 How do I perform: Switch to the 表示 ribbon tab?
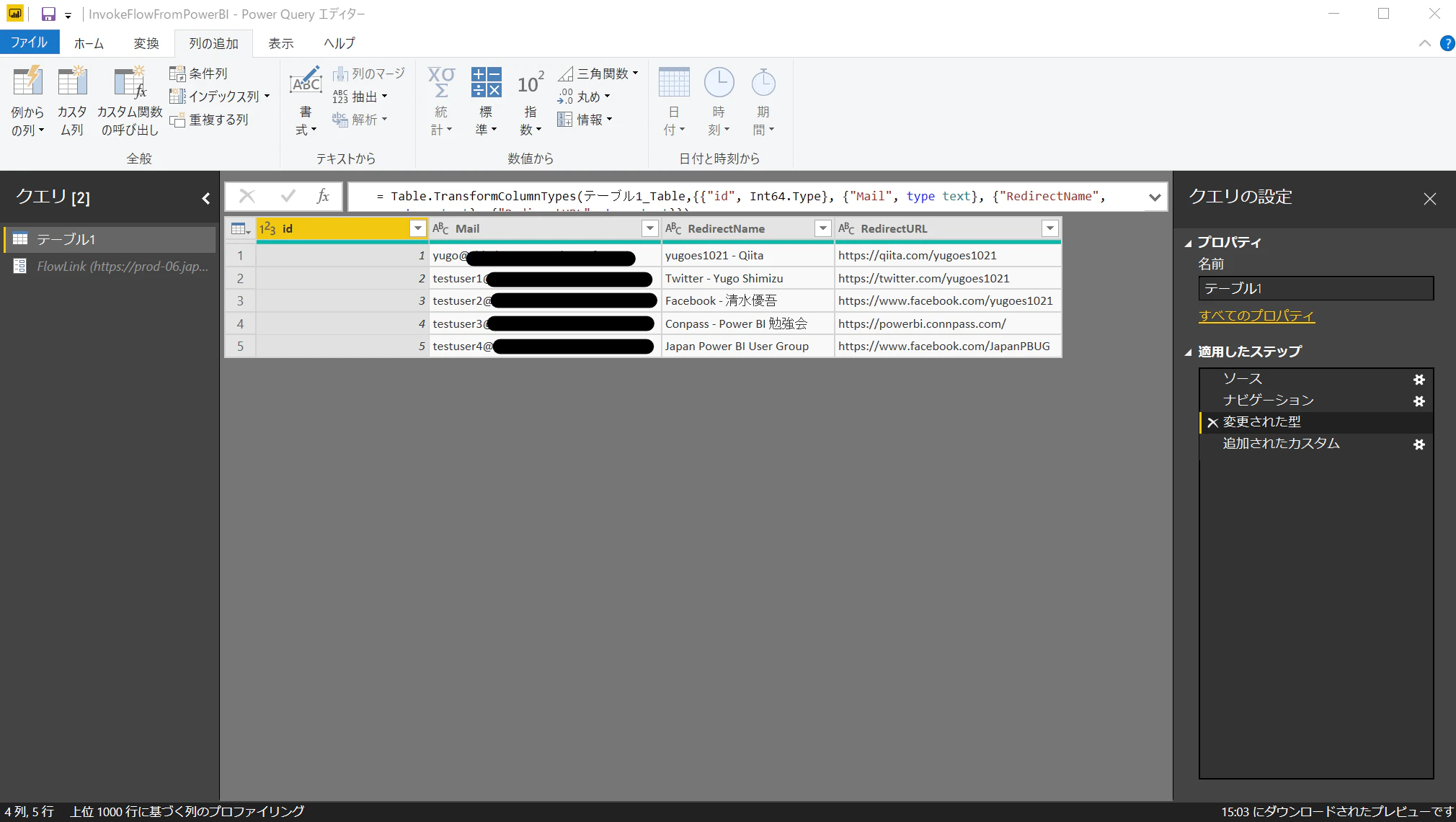[281, 43]
